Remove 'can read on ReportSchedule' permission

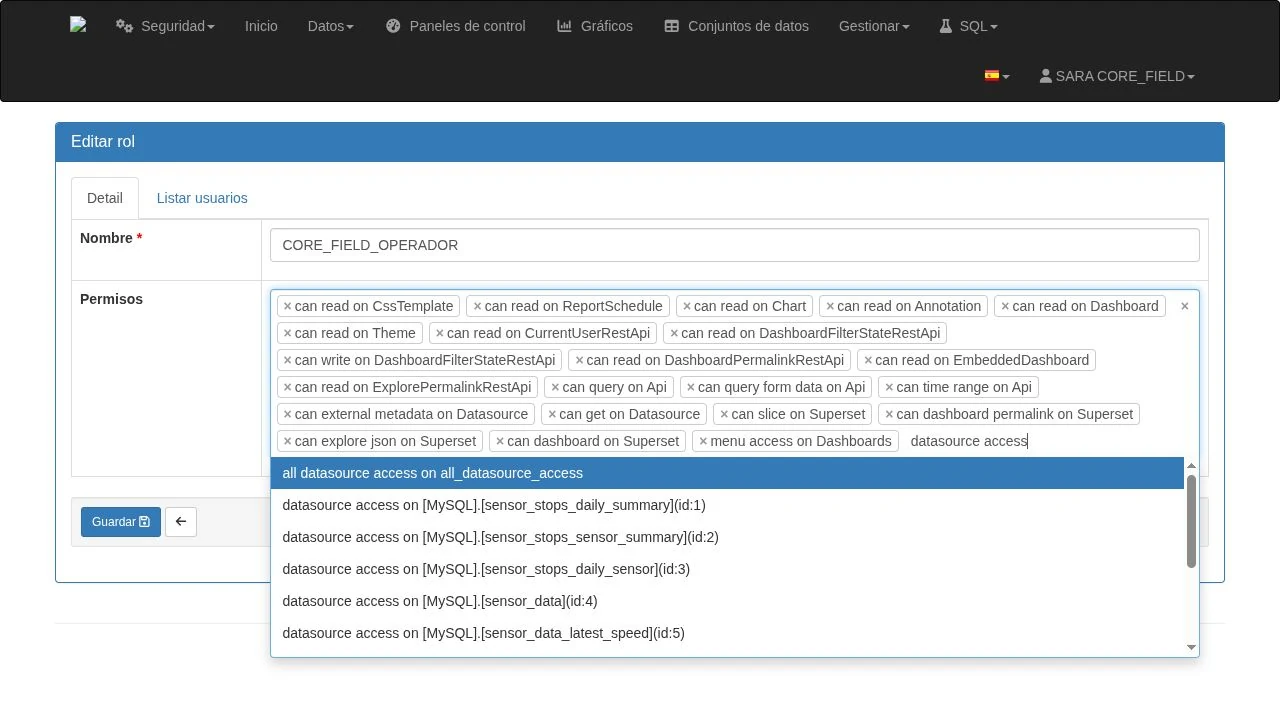(x=477, y=306)
